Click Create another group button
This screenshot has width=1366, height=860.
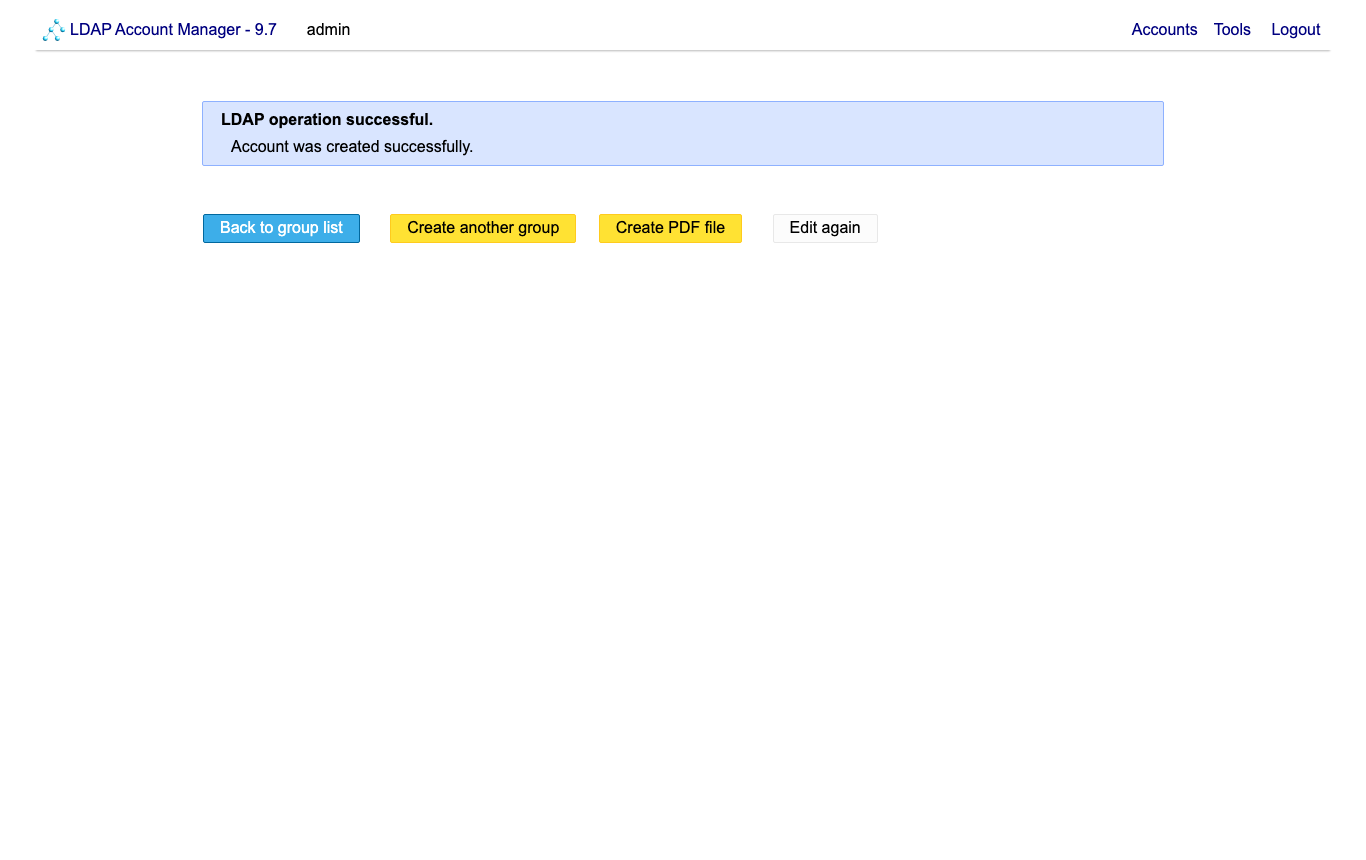[x=483, y=228]
